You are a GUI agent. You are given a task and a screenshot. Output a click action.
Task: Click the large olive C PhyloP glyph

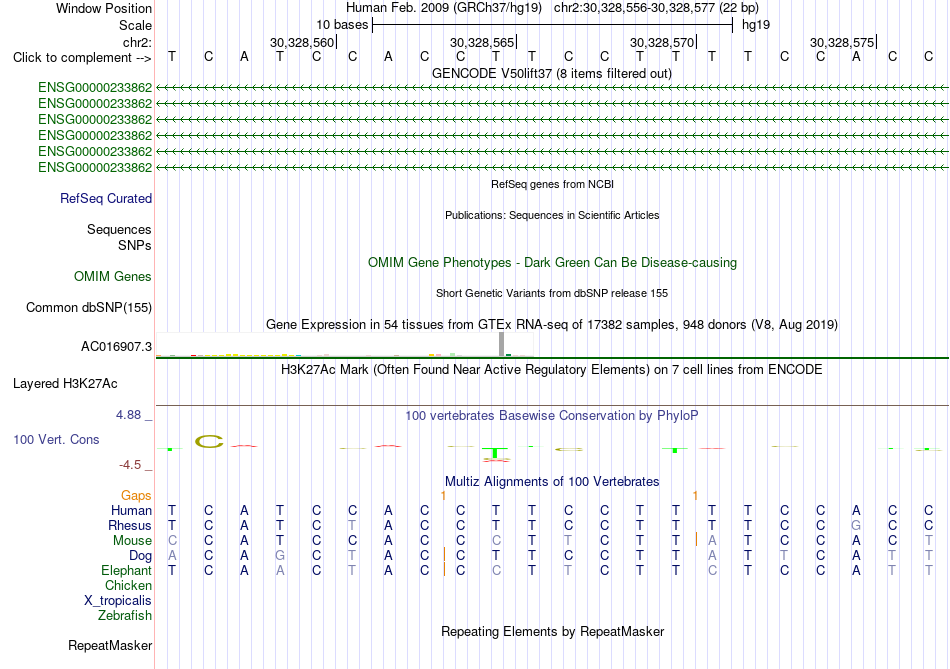[x=209, y=442]
